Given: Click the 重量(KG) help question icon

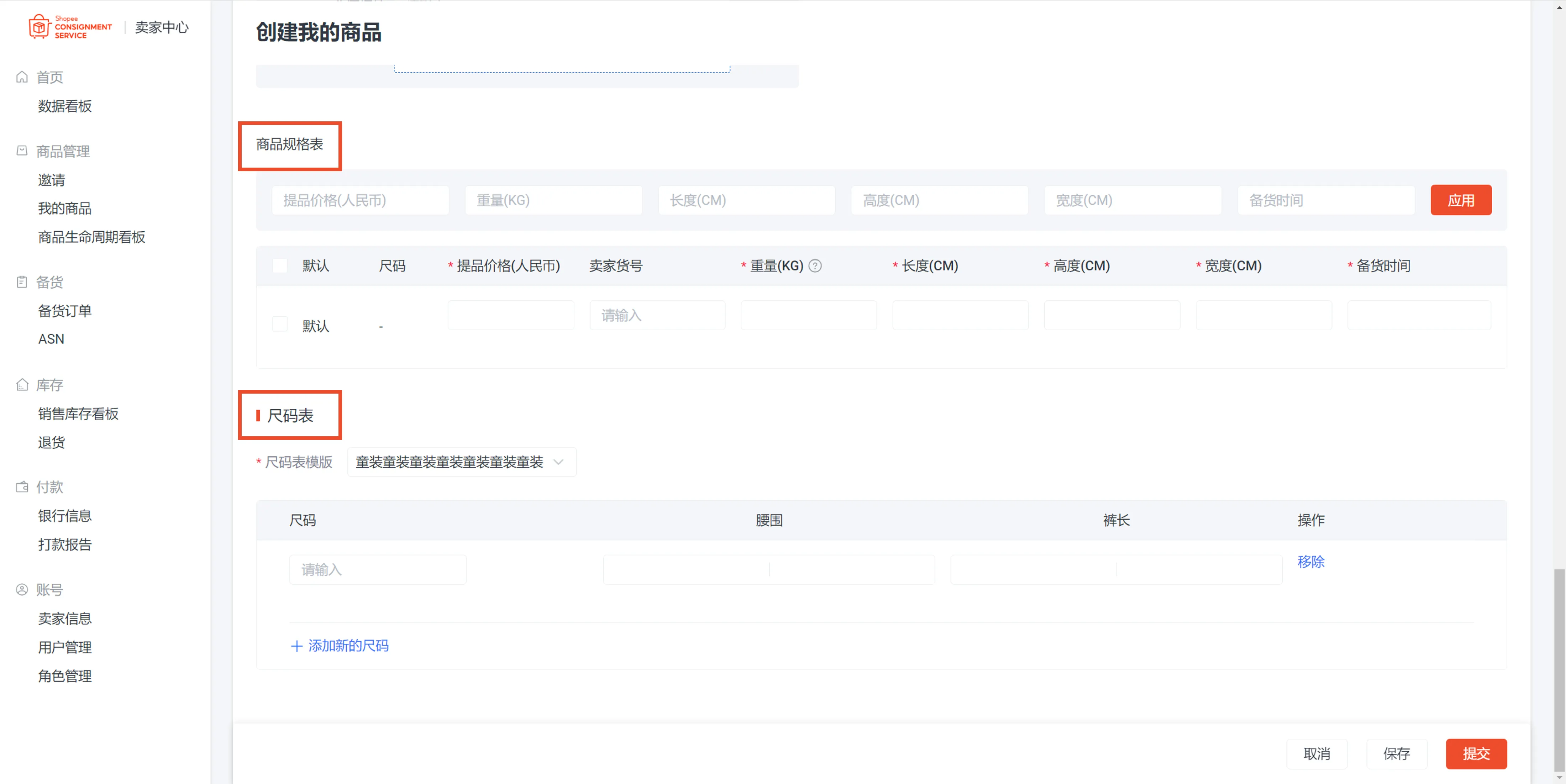Looking at the screenshot, I should [x=815, y=265].
